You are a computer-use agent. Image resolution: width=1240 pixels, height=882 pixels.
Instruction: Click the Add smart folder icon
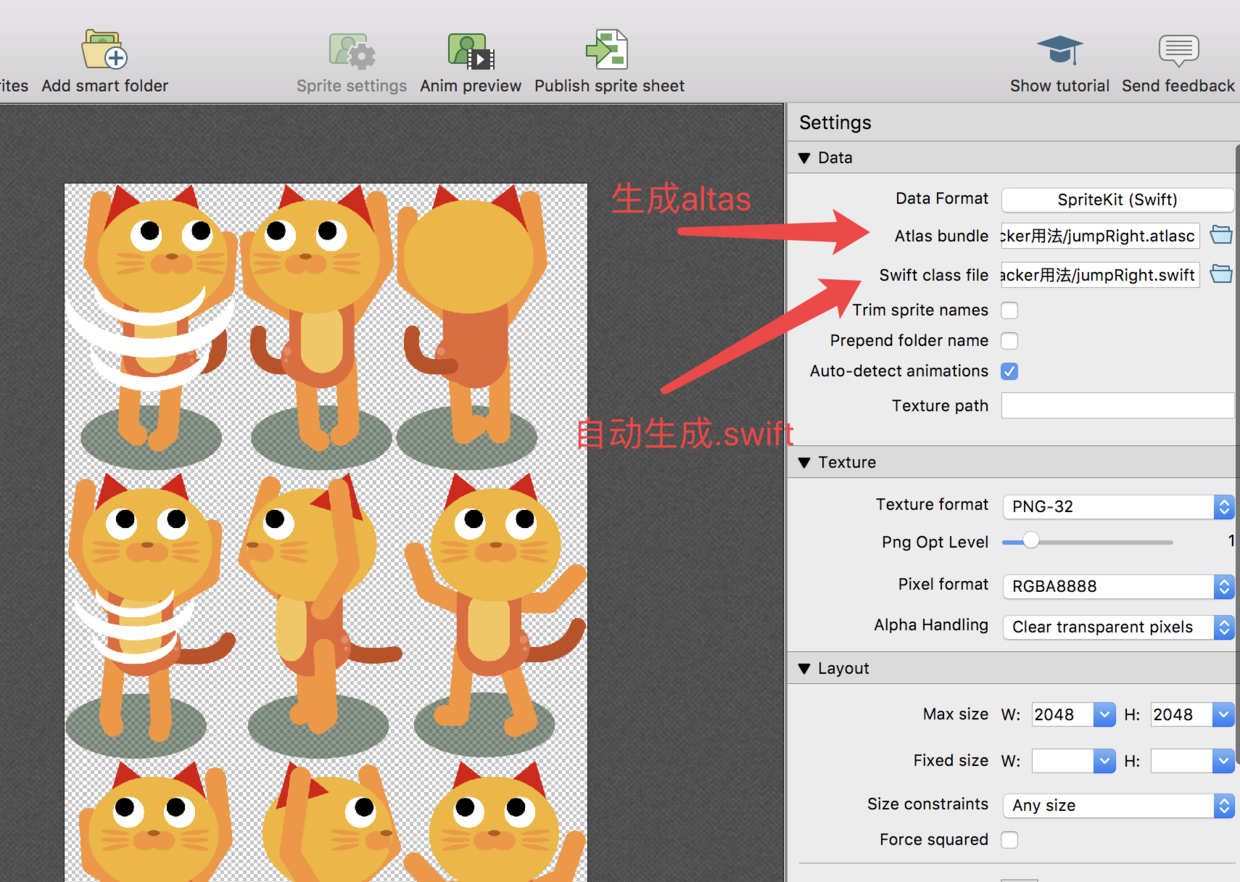[104, 49]
